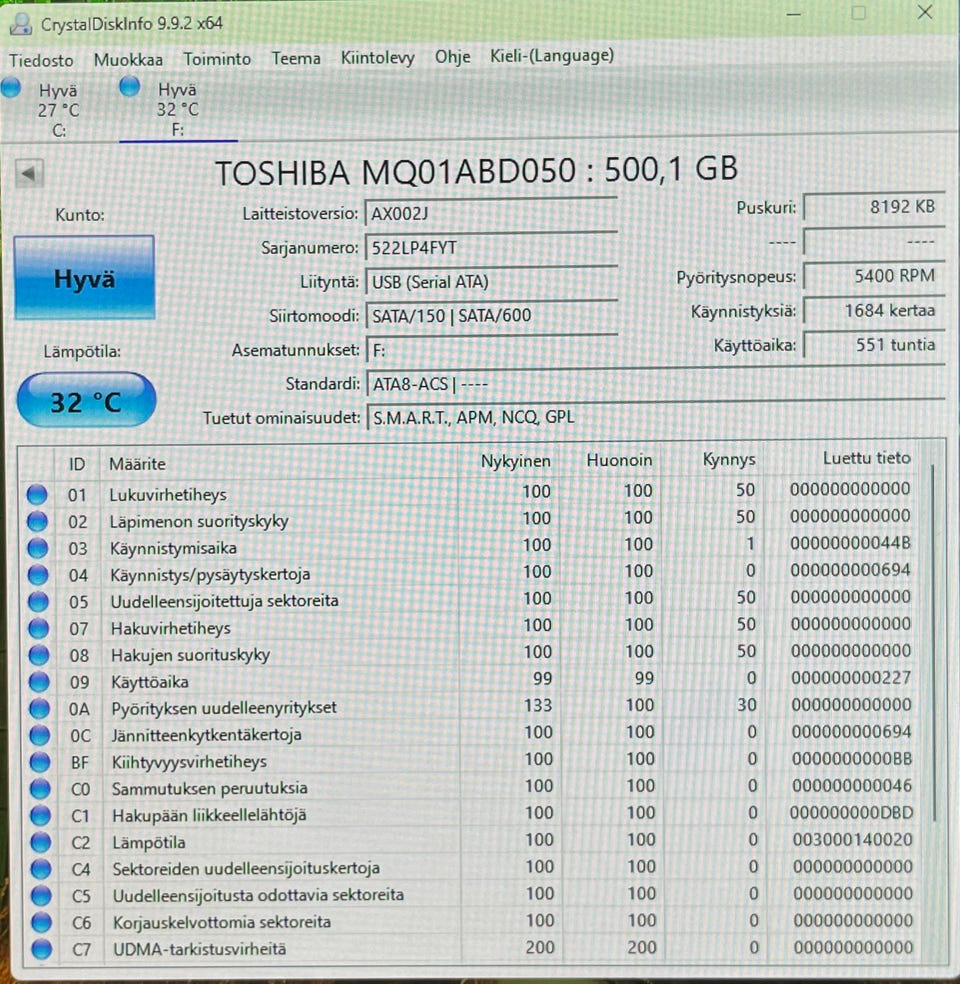Click the status orb for attribute 02
Image resolution: width=960 pixels, height=984 pixels.
tap(37, 521)
